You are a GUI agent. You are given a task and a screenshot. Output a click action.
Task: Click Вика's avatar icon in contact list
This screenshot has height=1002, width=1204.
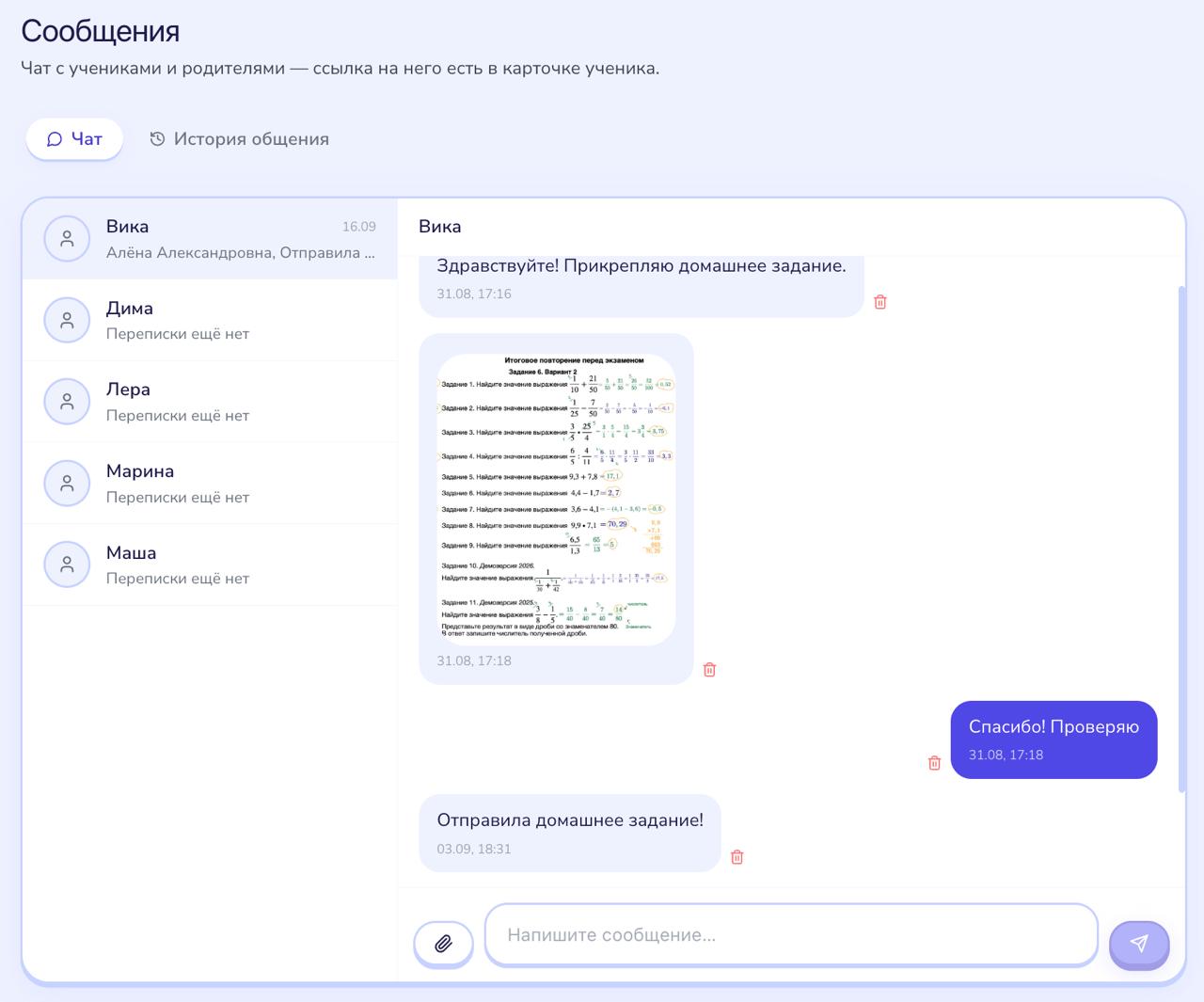67,239
